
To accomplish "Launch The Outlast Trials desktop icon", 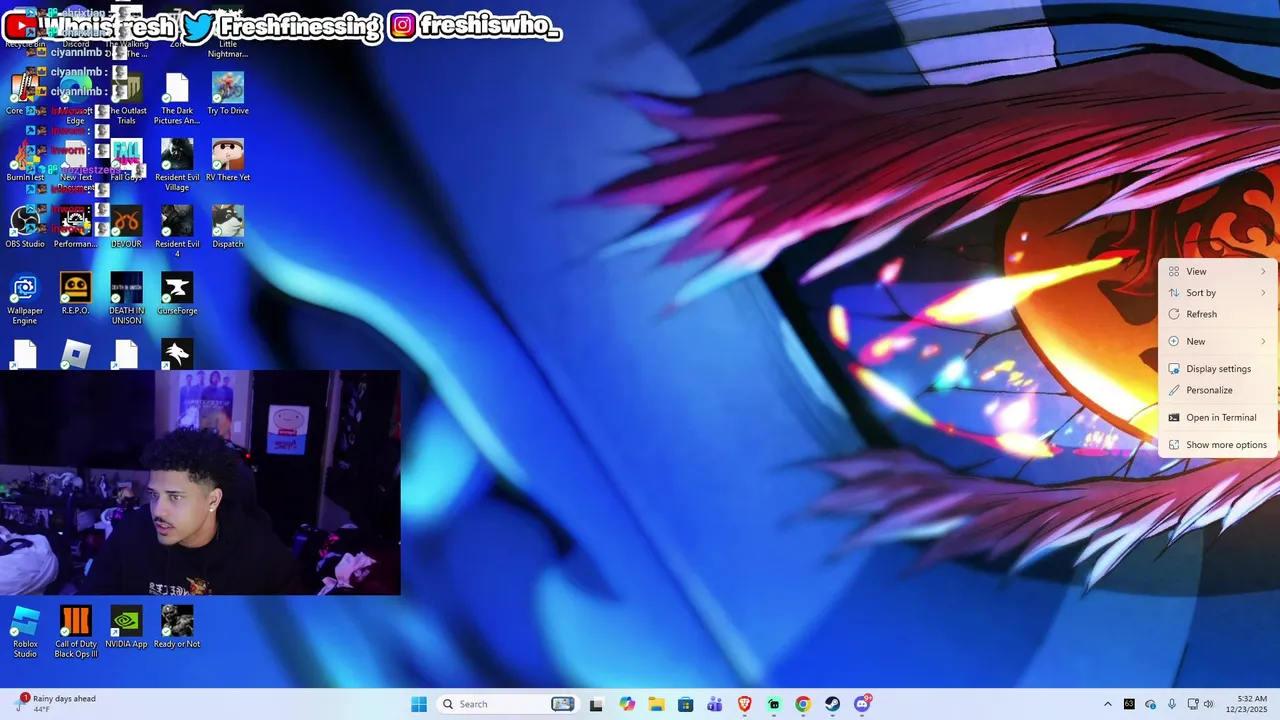I will click(x=126, y=99).
